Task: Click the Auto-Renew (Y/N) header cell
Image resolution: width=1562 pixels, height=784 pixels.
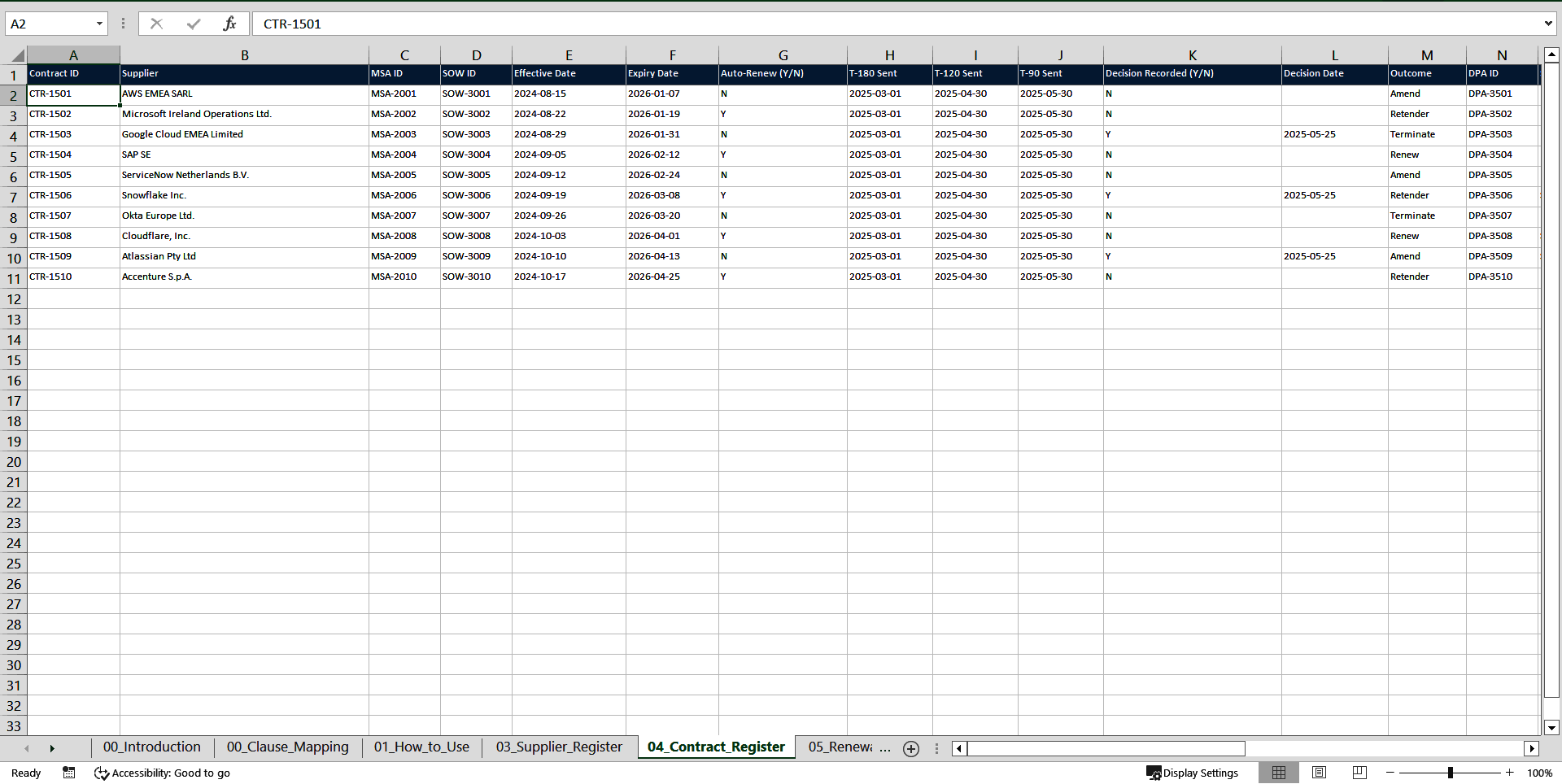Action: point(783,74)
